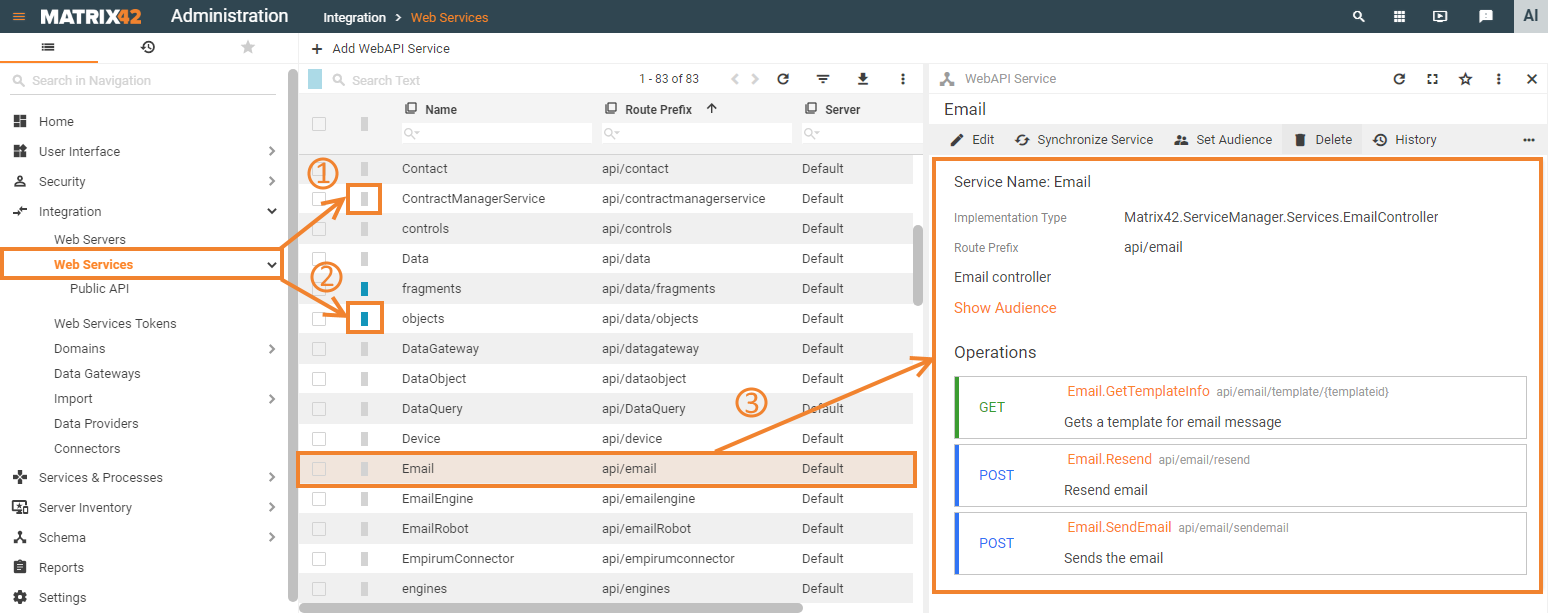Click the history clock icon in sidebar
Image resolution: width=1548 pixels, height=613 pixels.
coord(148,46)
